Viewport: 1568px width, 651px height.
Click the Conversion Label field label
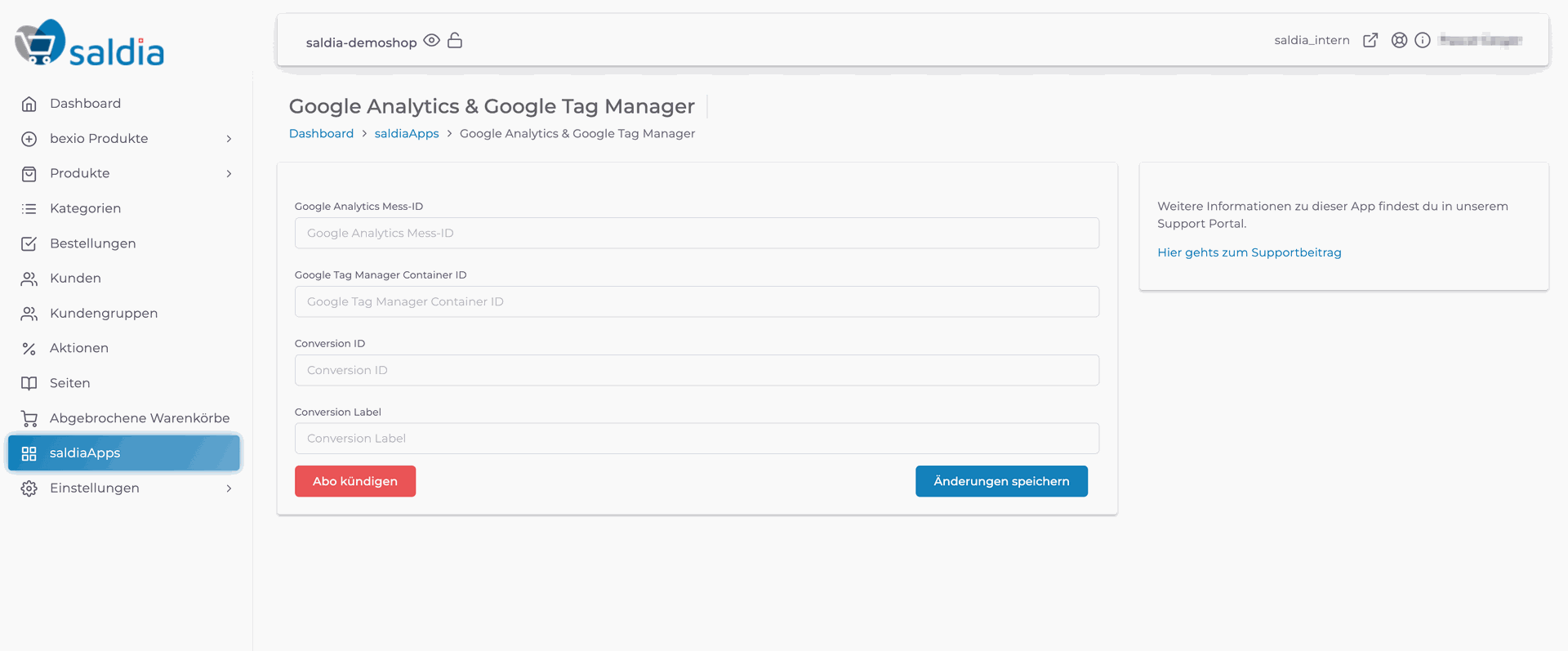[x=338, y=412]
